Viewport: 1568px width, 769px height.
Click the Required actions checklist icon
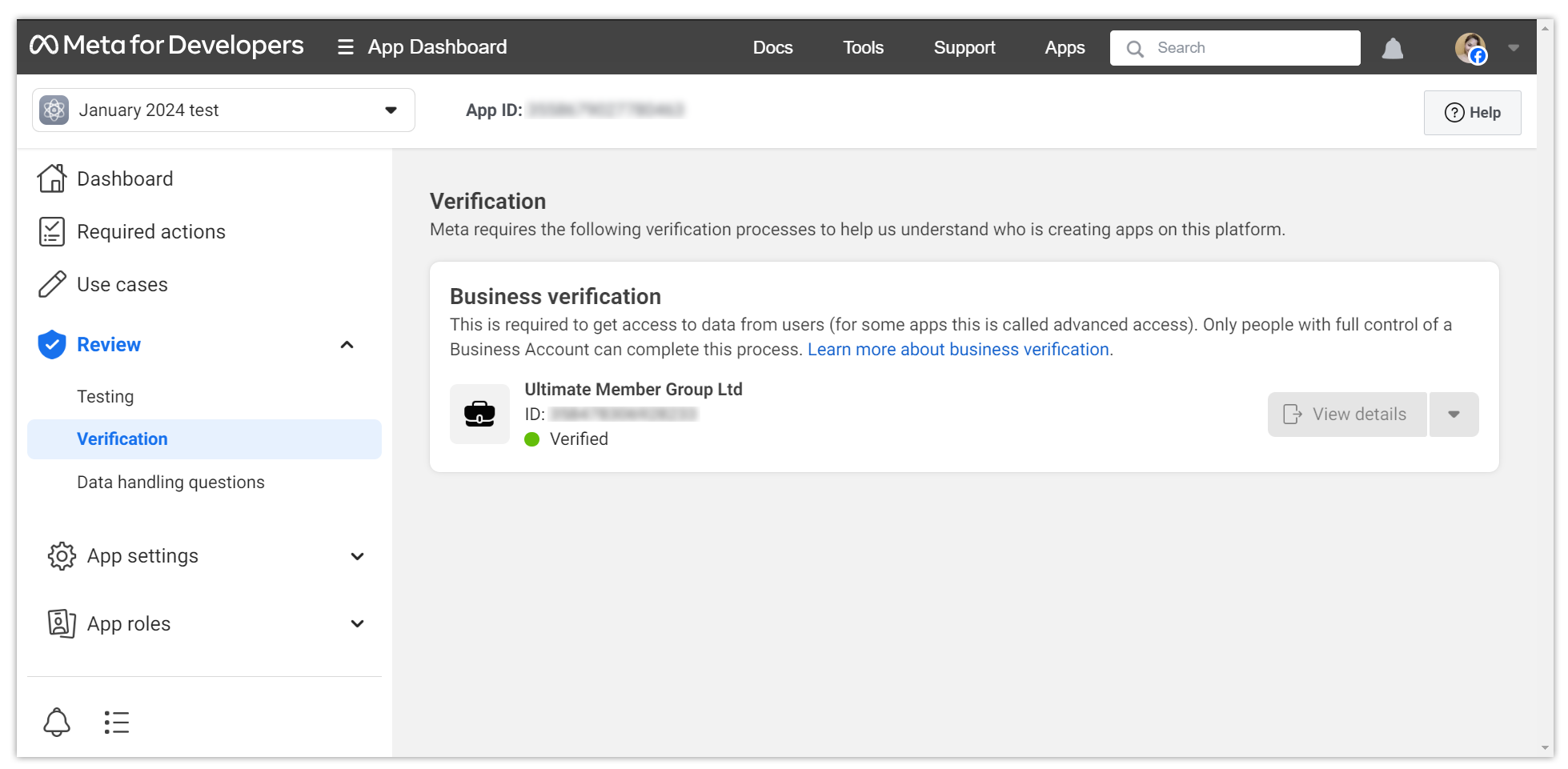[x=52, y=231]
